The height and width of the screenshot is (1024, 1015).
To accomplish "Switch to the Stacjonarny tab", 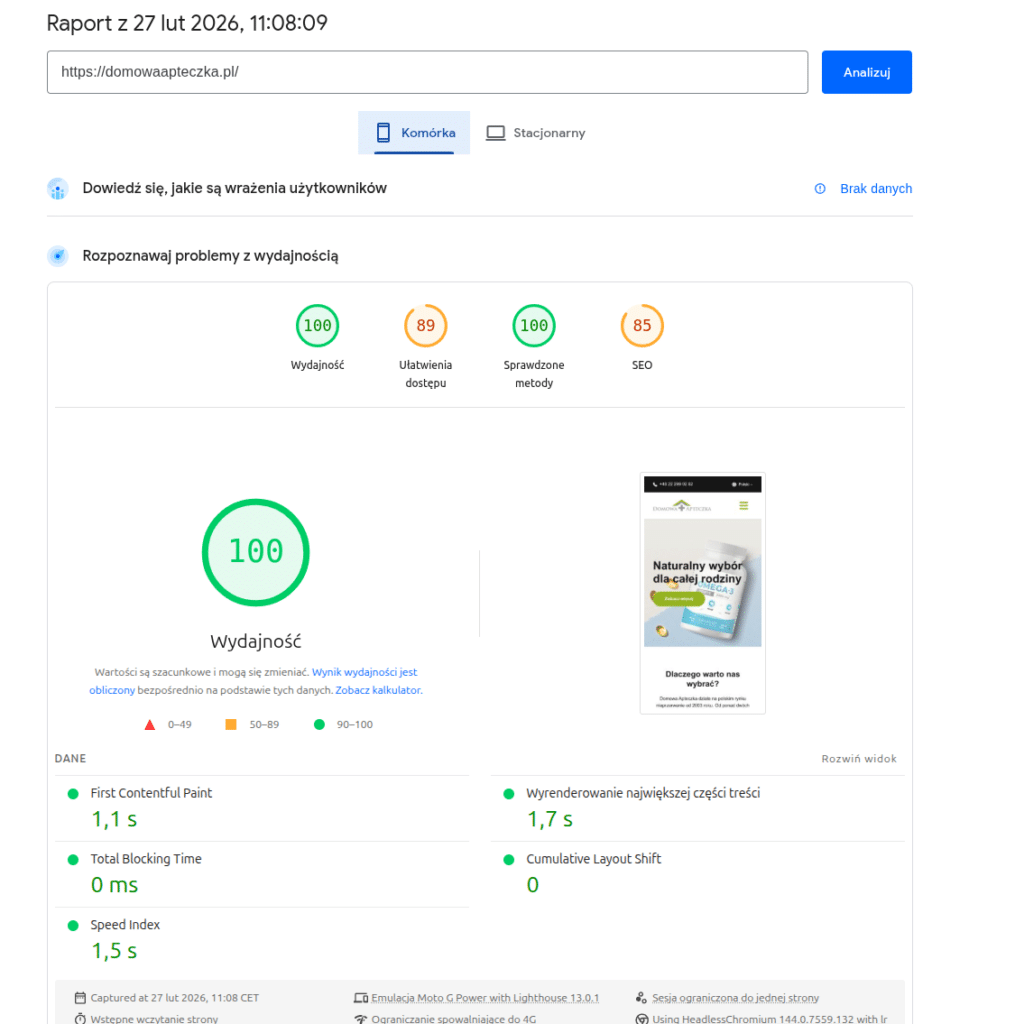I will point(536,133).
